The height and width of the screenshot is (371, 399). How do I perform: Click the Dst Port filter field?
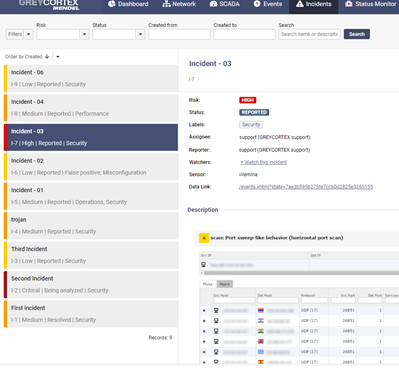(x=370, y=301)
